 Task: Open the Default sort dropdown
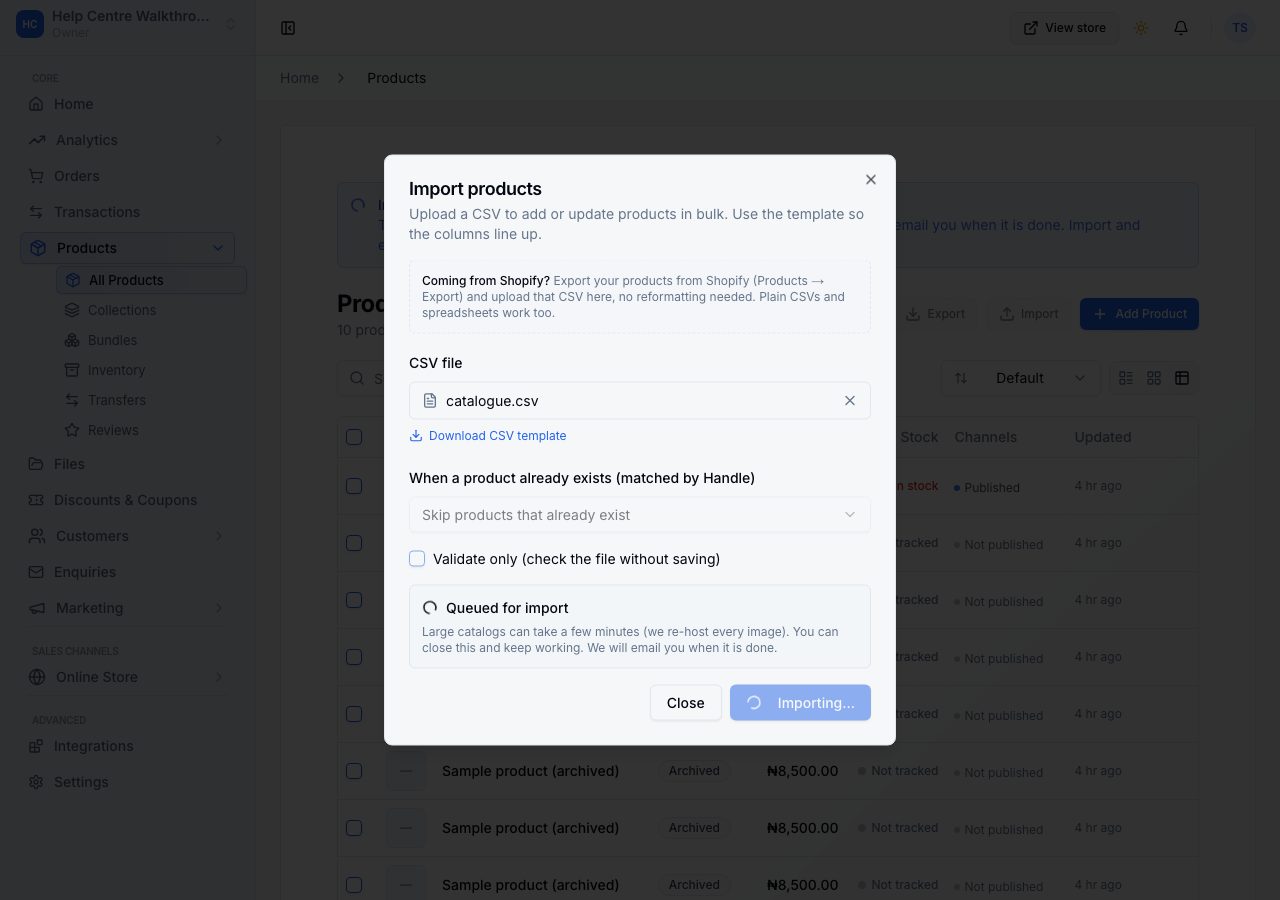click(1020, 378)
